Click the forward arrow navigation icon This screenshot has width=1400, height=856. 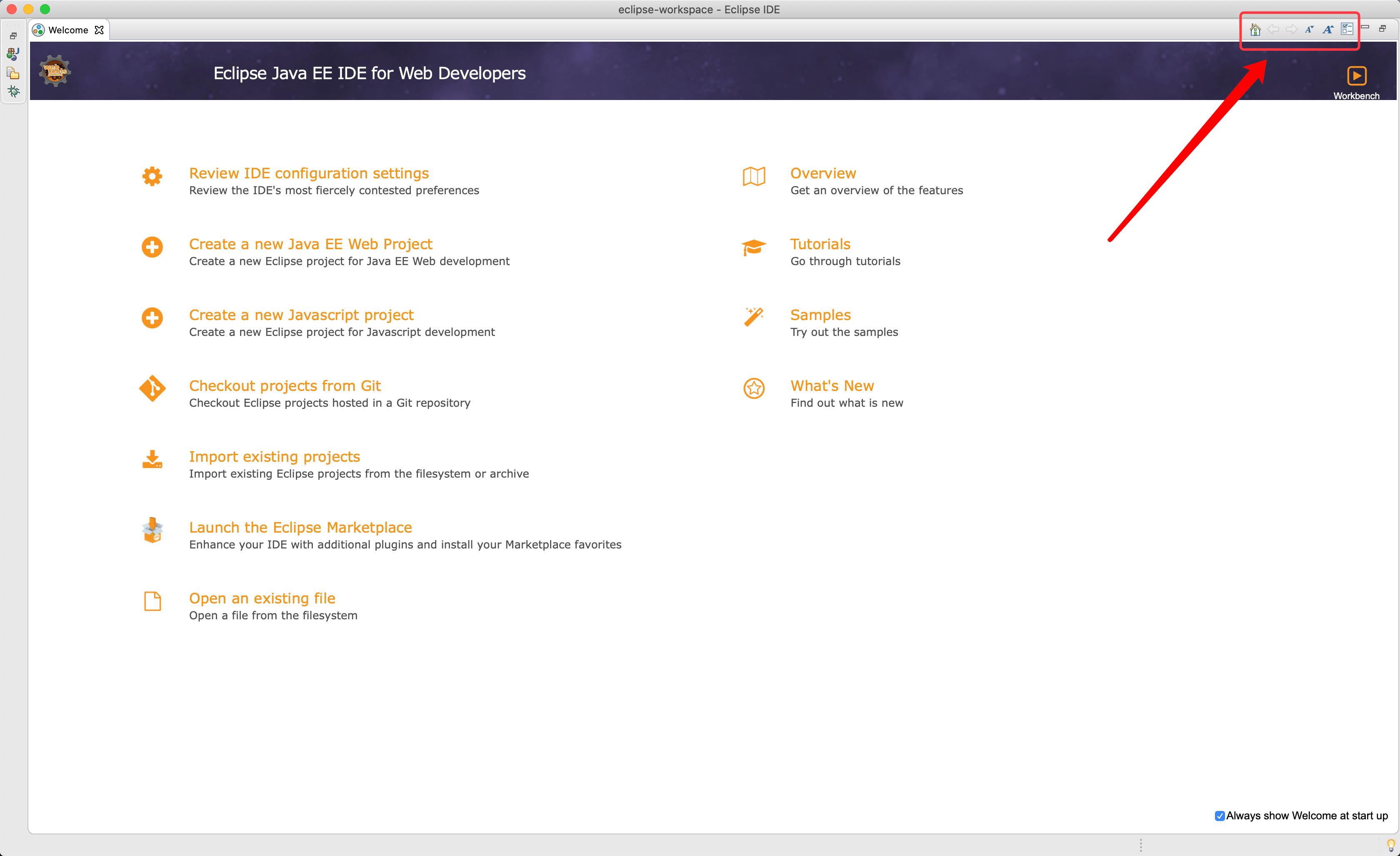point(1292,30)
